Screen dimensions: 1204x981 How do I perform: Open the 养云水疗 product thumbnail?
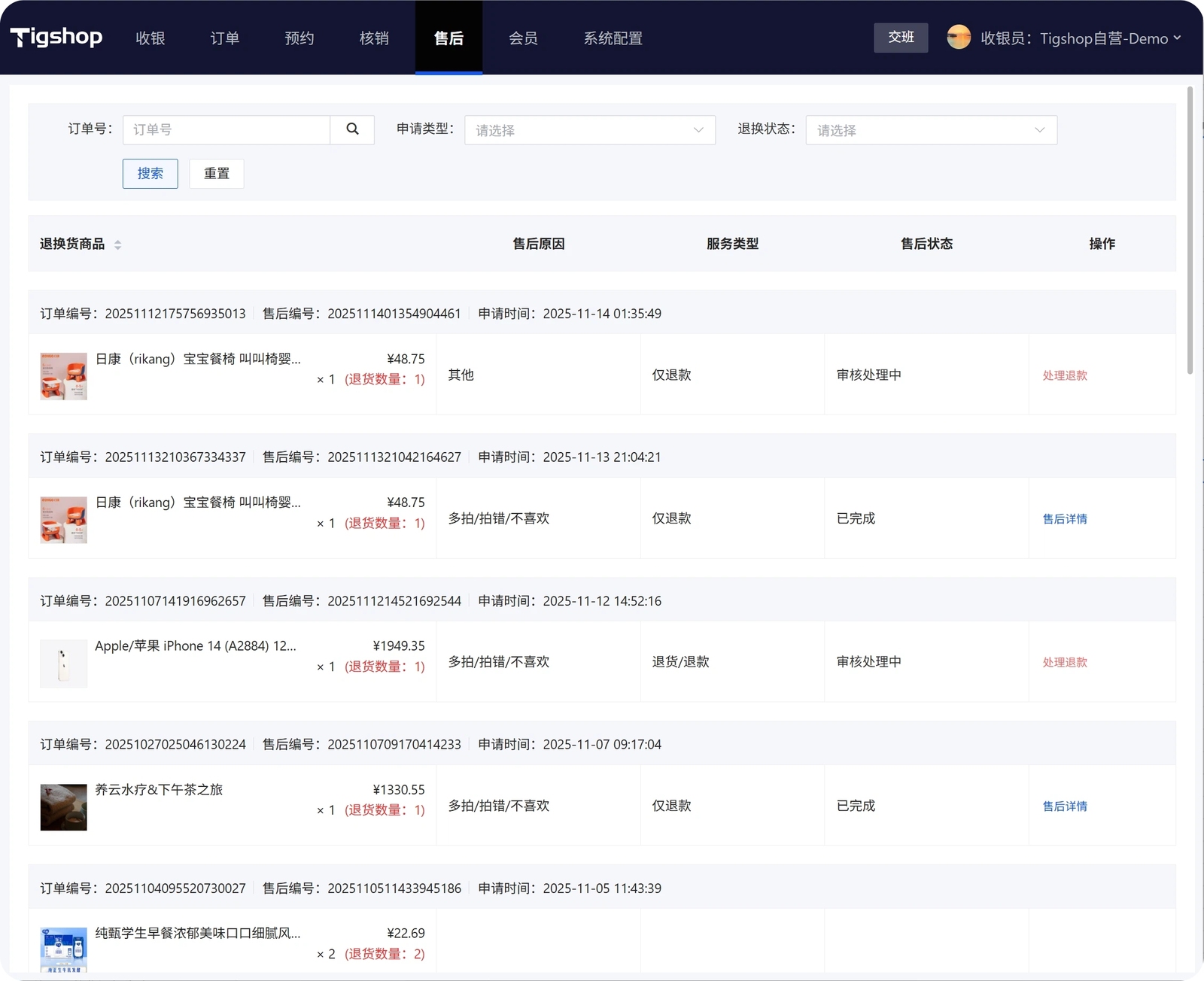63,807
